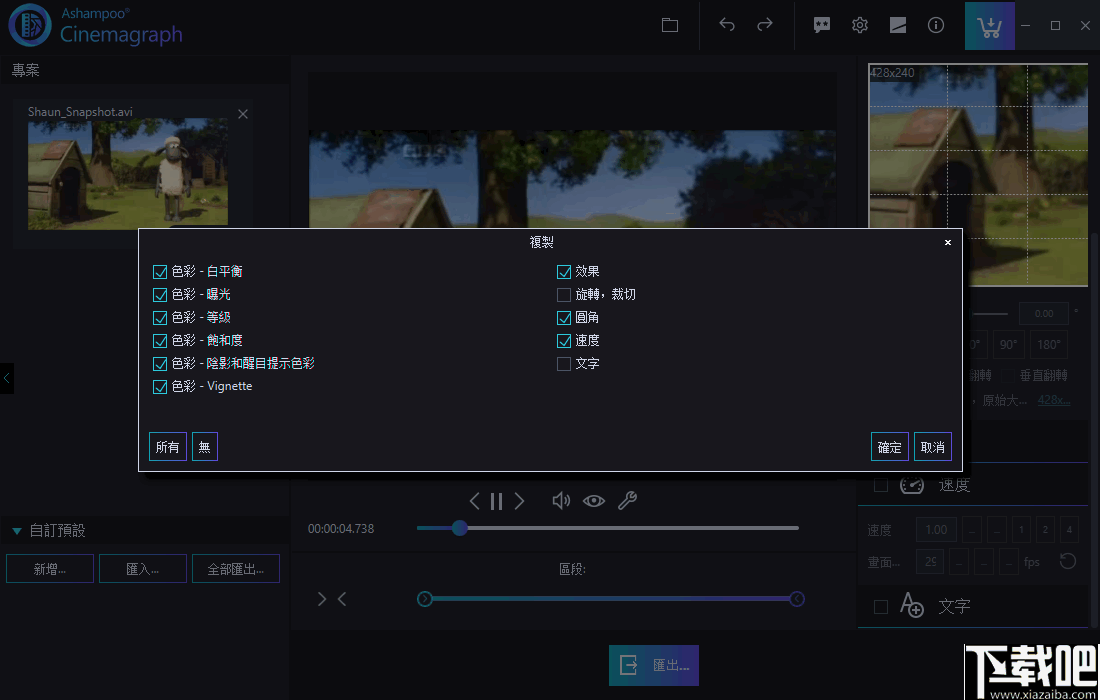Pause the video playback
Viewport: 1100px width, 700px height.
click(497, 500)
